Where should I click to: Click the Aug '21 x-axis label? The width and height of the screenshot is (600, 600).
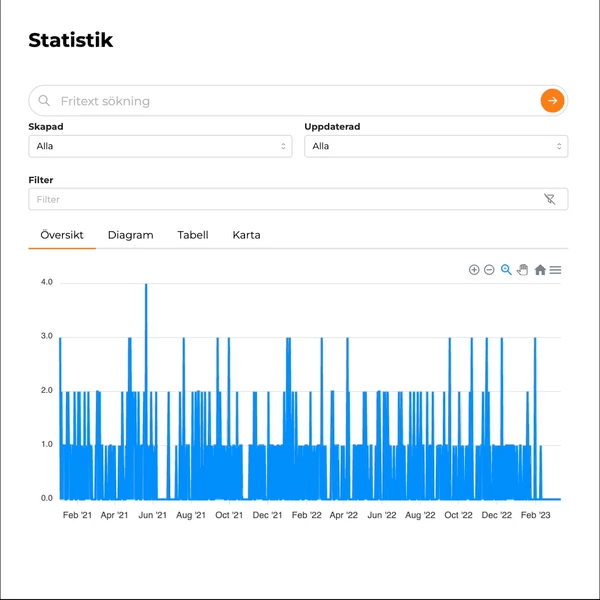(191, 515)
